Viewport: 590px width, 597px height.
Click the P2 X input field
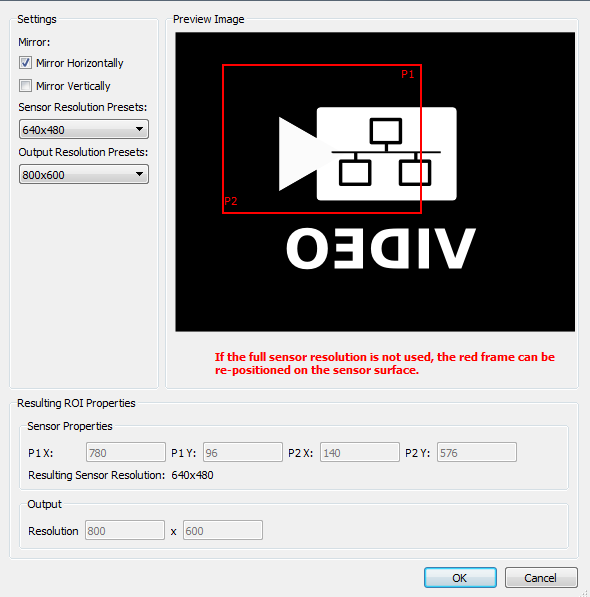click(360, 452)
